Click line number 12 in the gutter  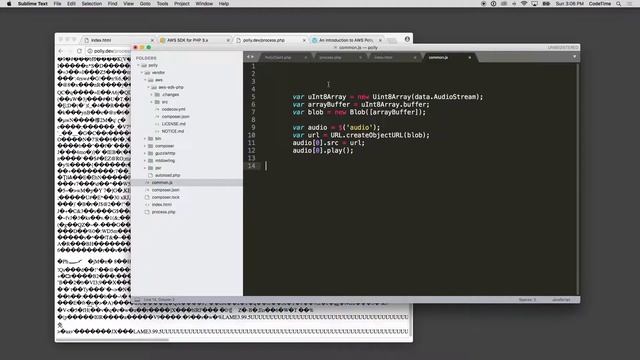251,151
